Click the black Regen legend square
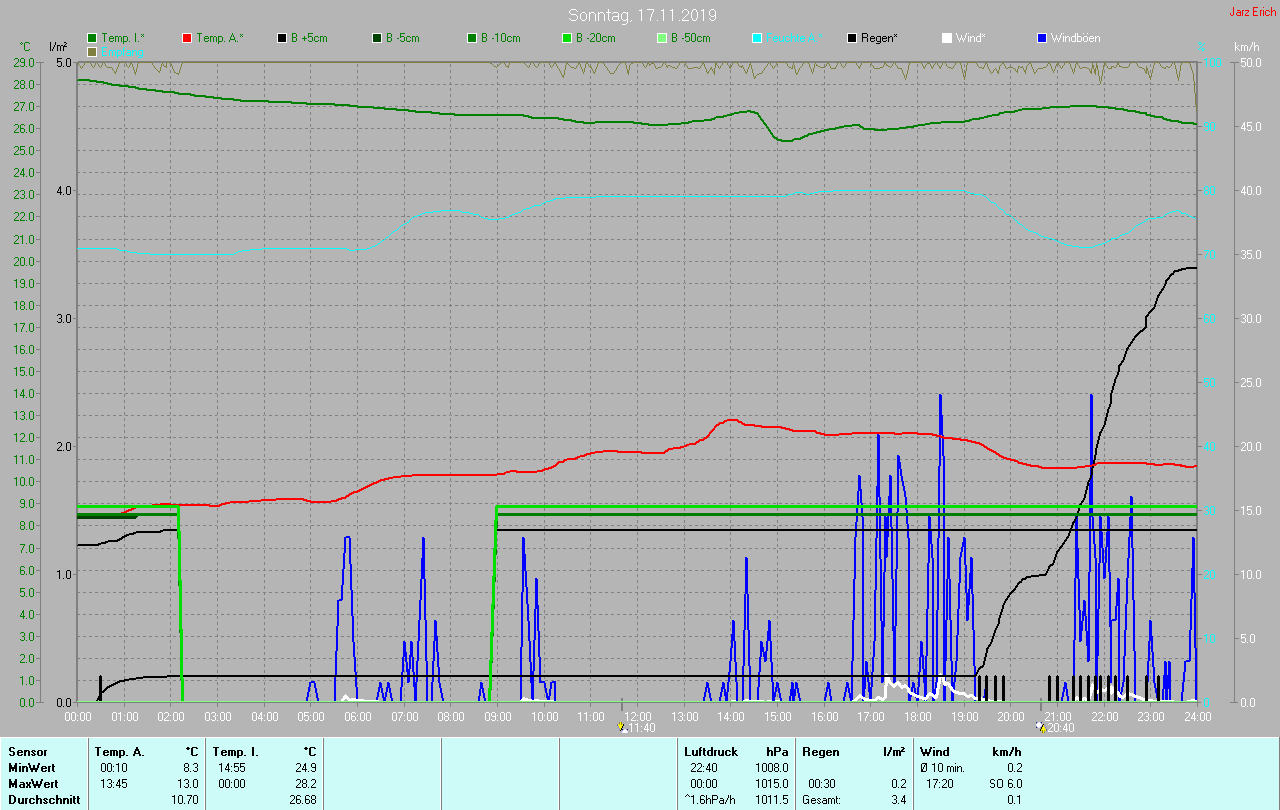The height and width of the screenshot is (810, 1280). 852,38
